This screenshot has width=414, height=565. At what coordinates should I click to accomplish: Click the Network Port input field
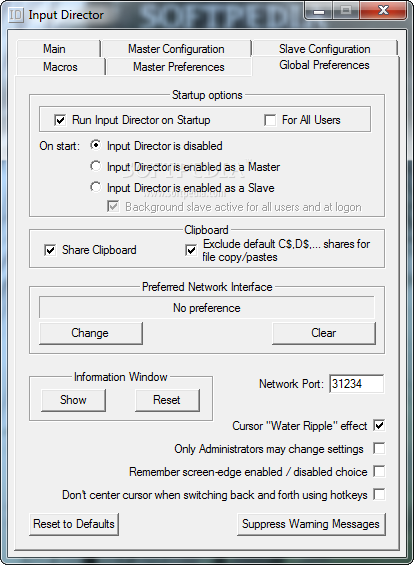click(x=356, y=384)
